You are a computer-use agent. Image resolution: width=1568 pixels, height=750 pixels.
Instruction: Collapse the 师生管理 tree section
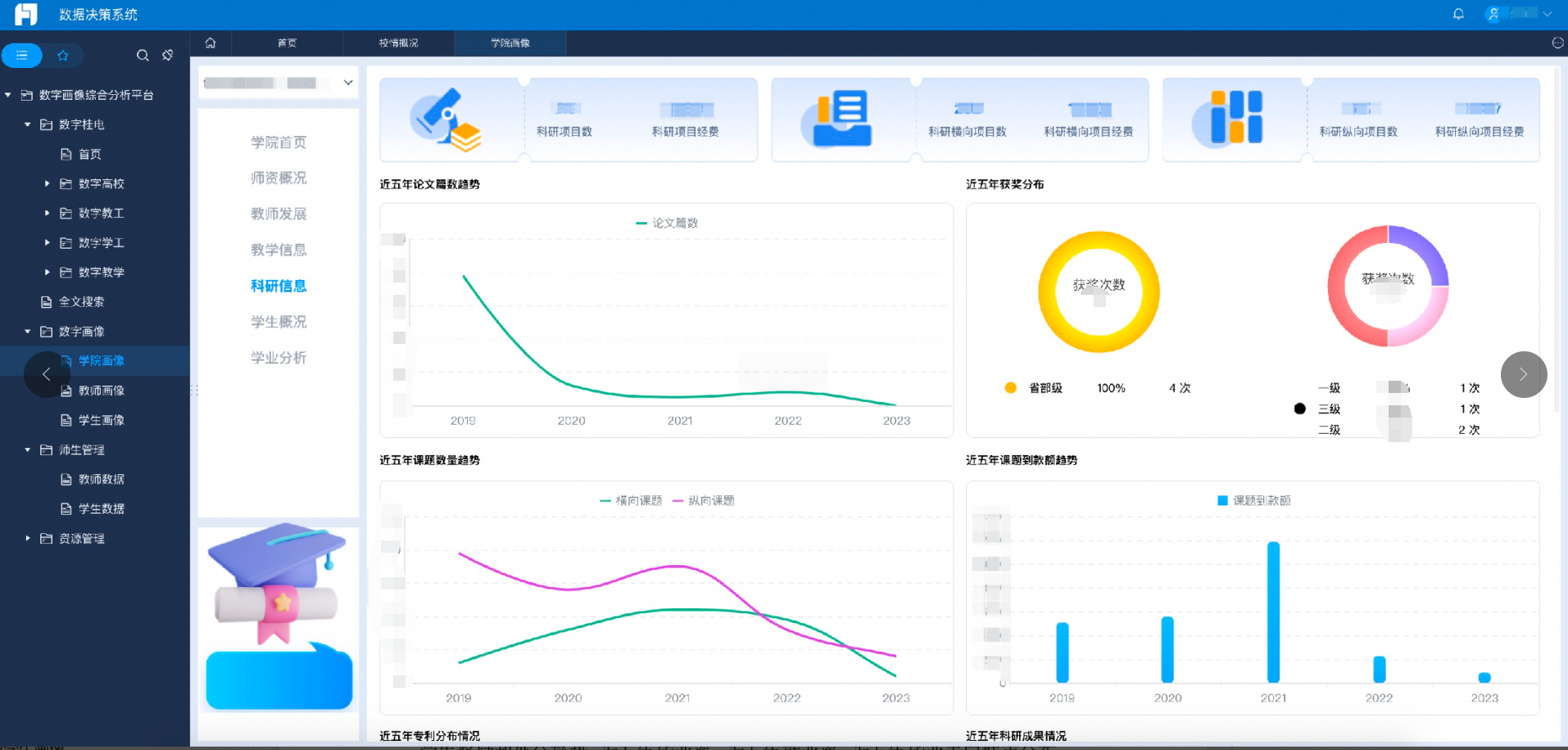28,450
